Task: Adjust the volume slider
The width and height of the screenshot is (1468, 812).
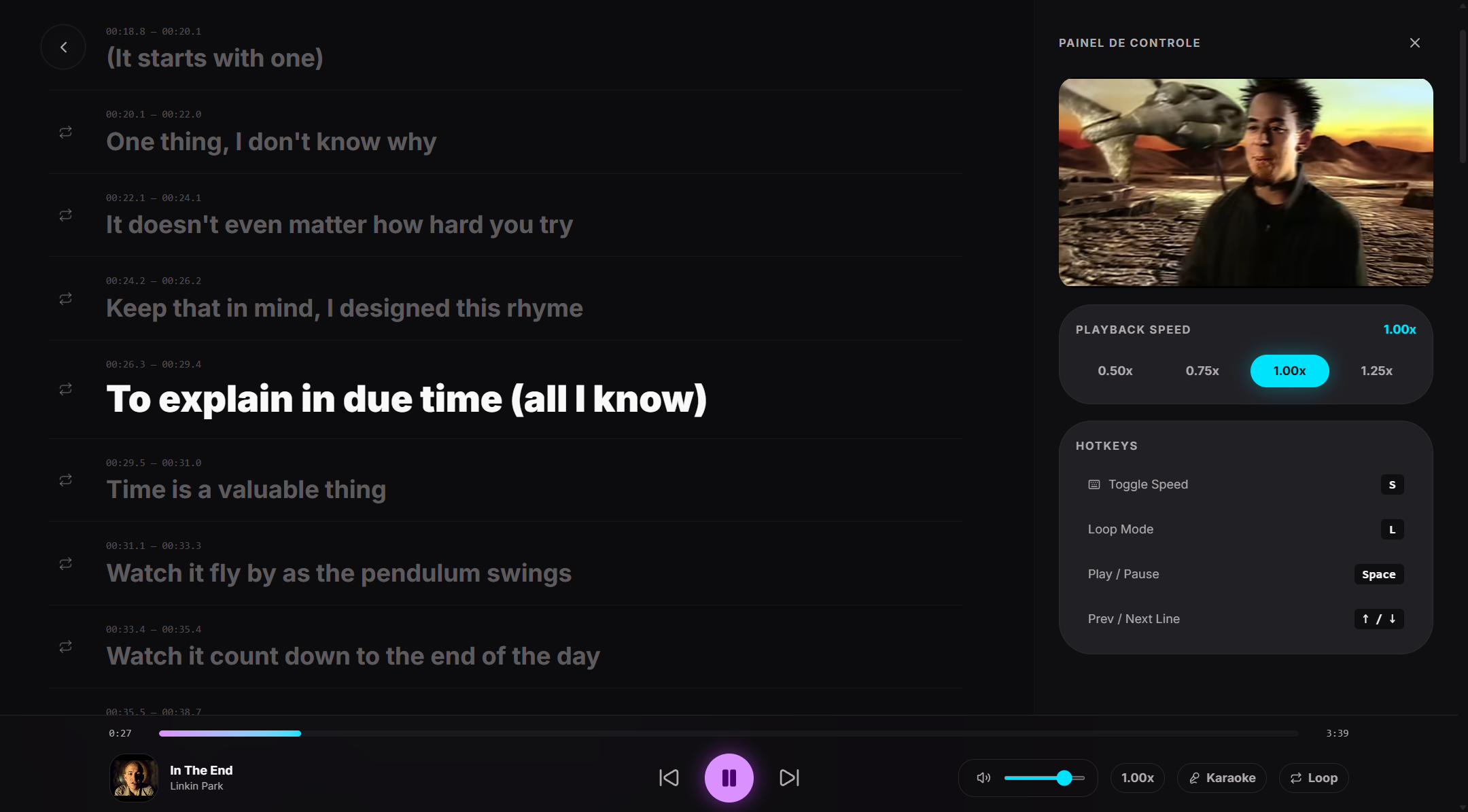Action: (1044, 777)
